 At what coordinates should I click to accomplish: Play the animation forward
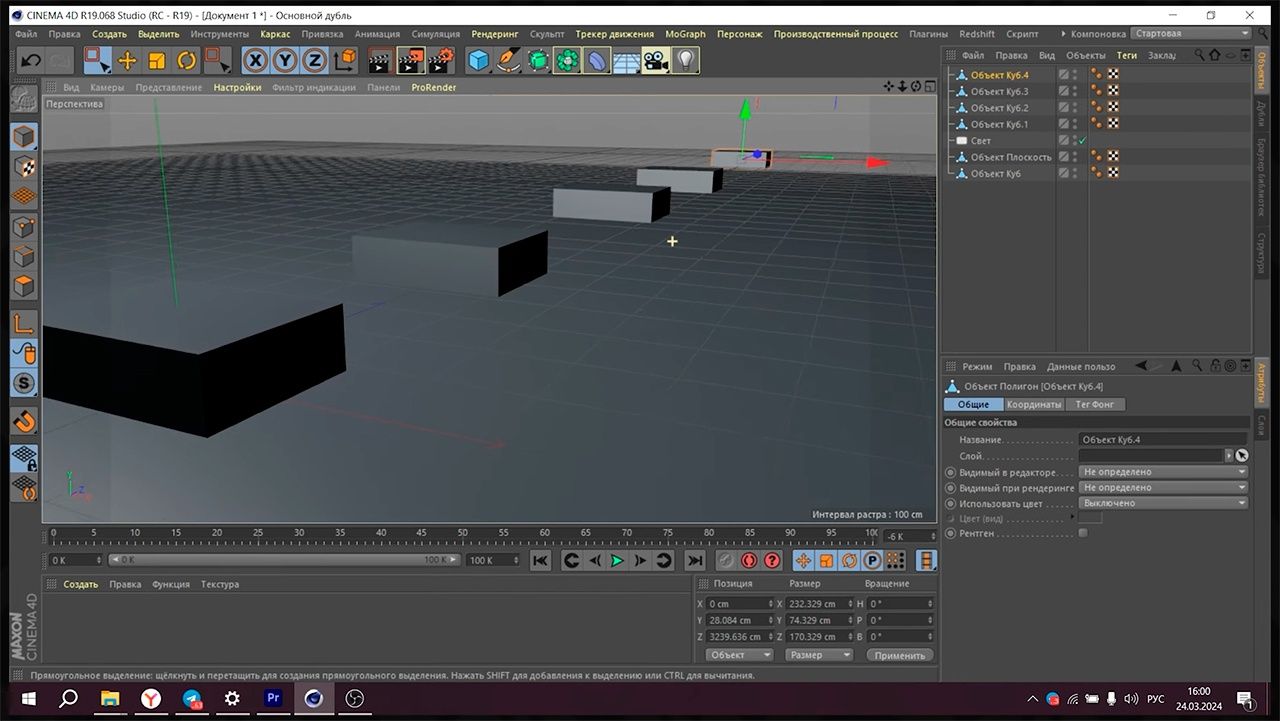click(x=617, y=561)
